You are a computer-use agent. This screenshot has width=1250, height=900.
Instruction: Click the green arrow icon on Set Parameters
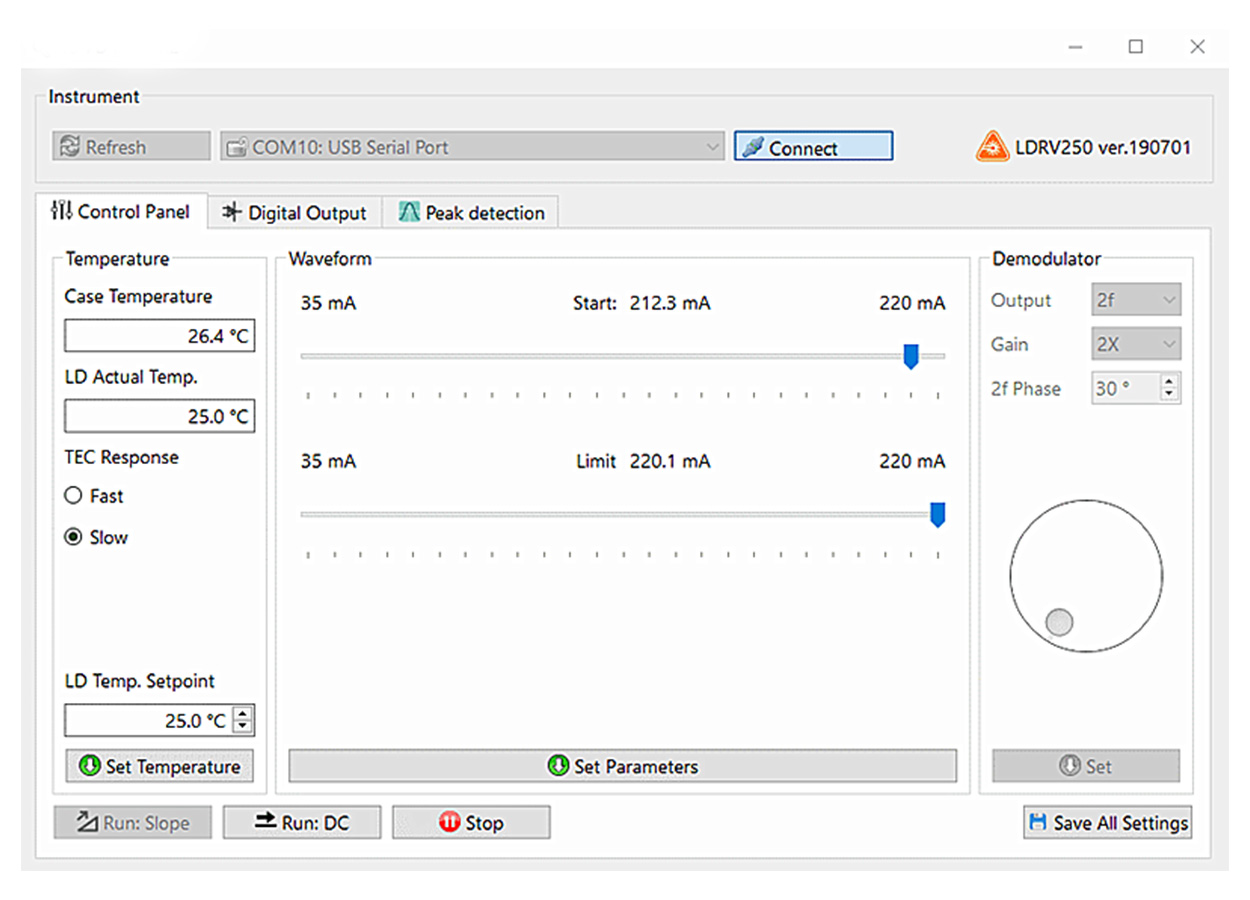[x=558, y=766]
